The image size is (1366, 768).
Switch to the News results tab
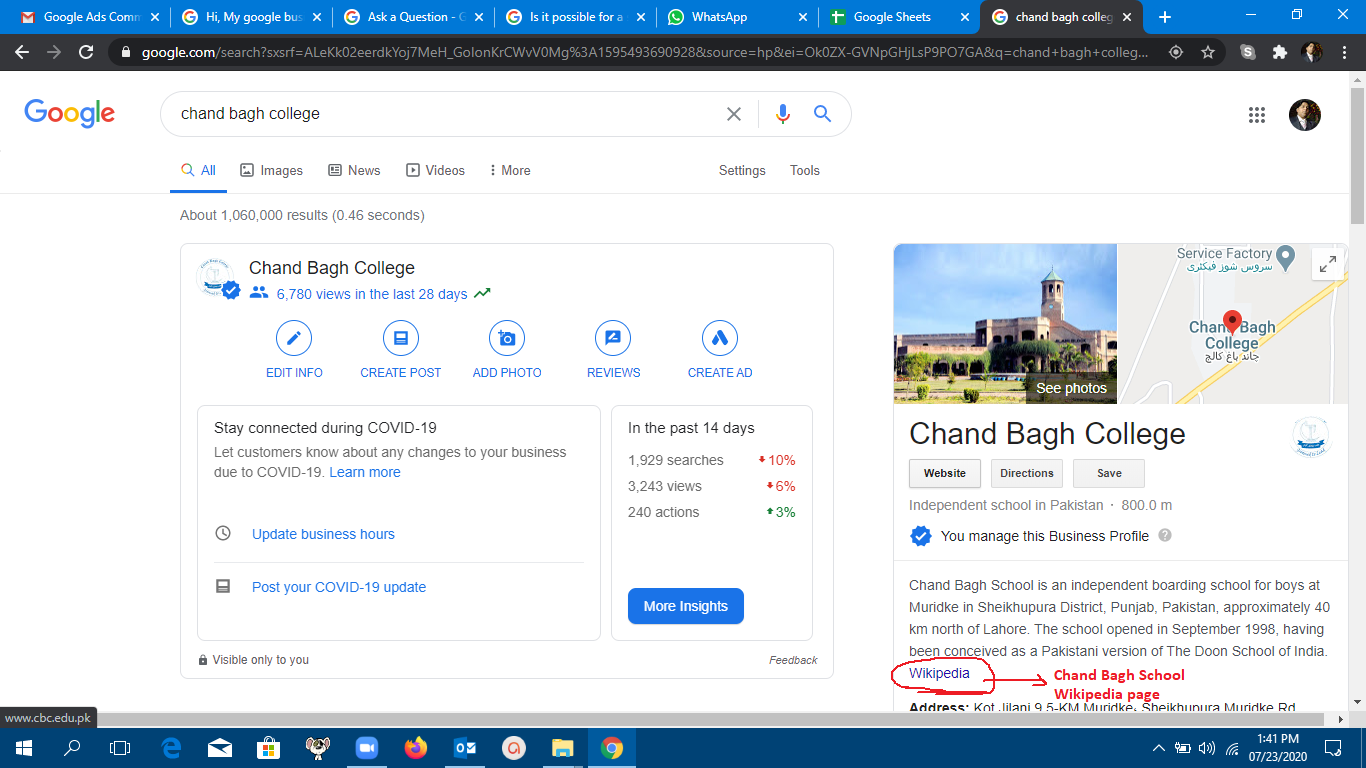click(354, 170)
